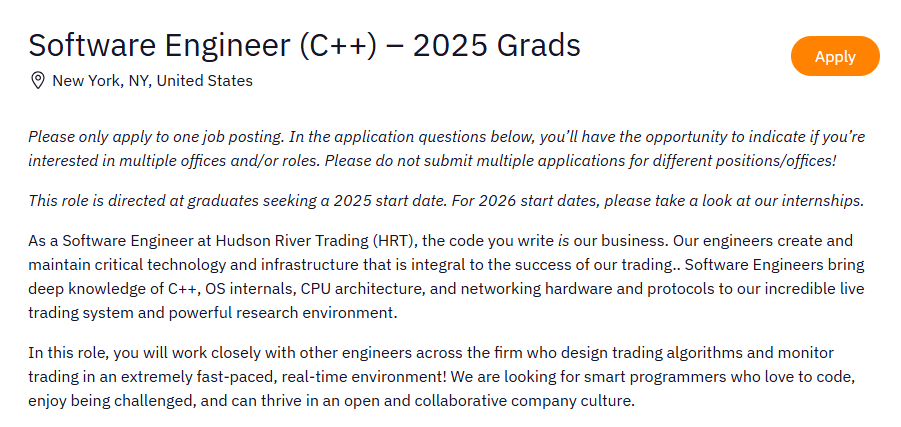Select the Software Engineer job title heading
The image size is (901, 427).
(x=305, y=45)
